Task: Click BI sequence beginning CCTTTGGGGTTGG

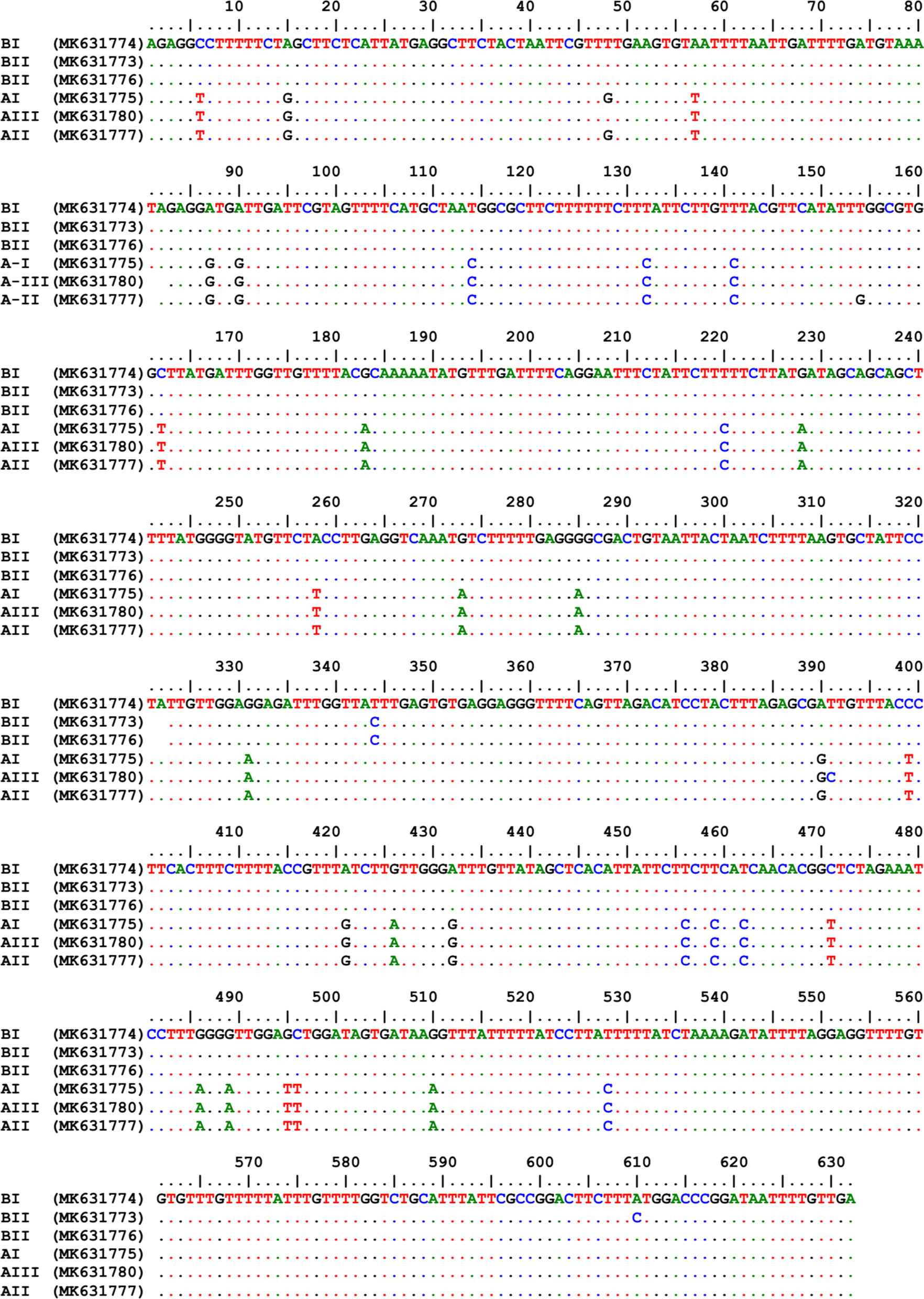Action: (x=535, y=1034)
